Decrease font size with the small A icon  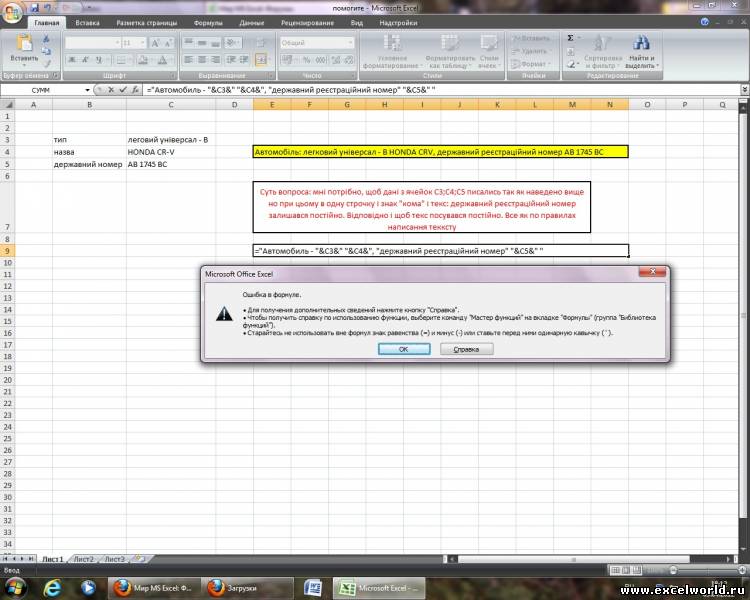pyautogui.click(x=168, y=43)
